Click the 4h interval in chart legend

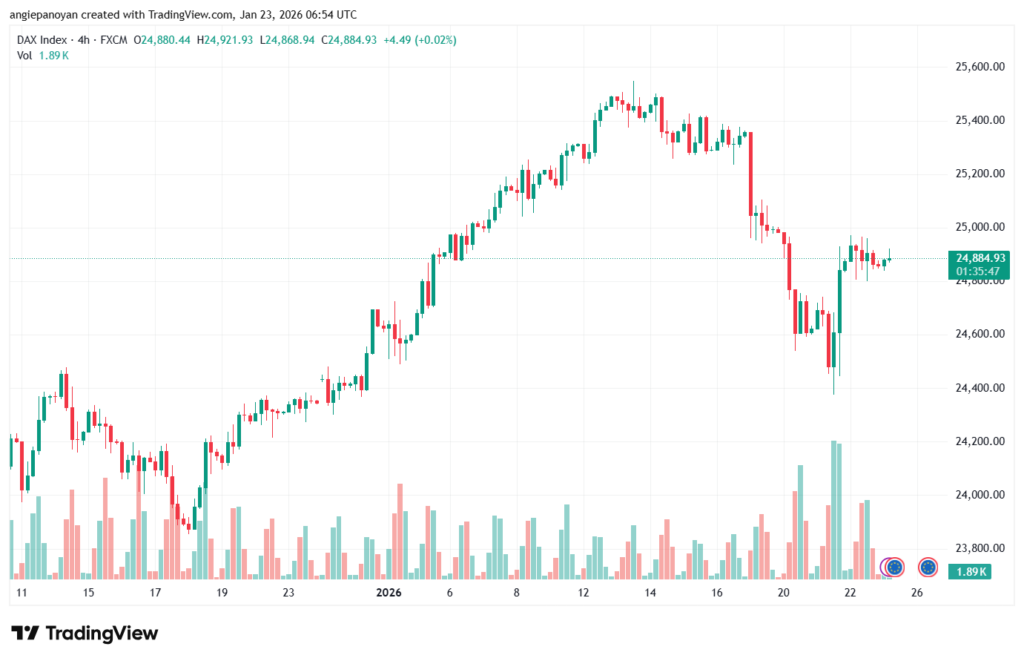[x=82, y=39]
